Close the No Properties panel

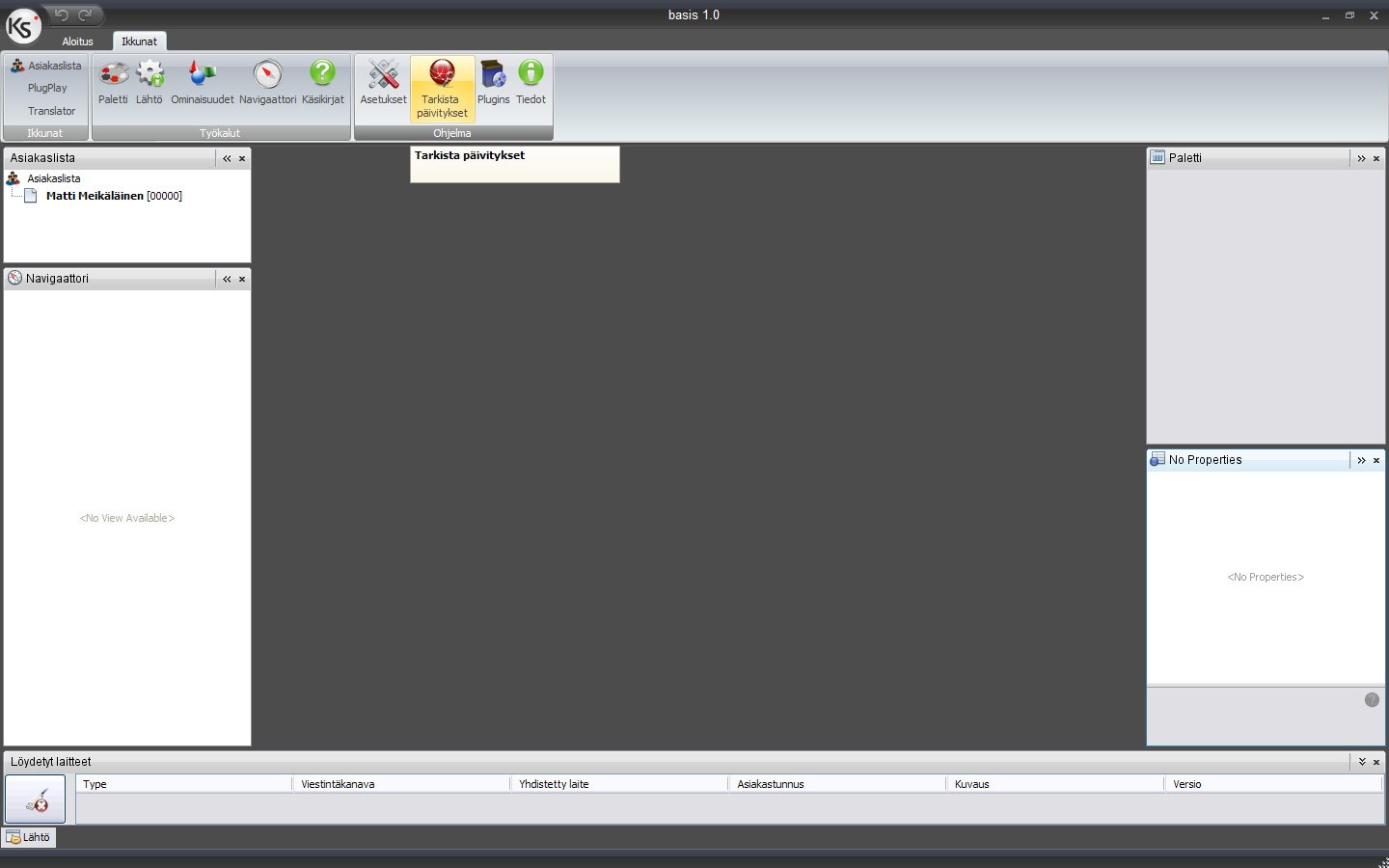pyautogui.click(x=1376, y=460)
